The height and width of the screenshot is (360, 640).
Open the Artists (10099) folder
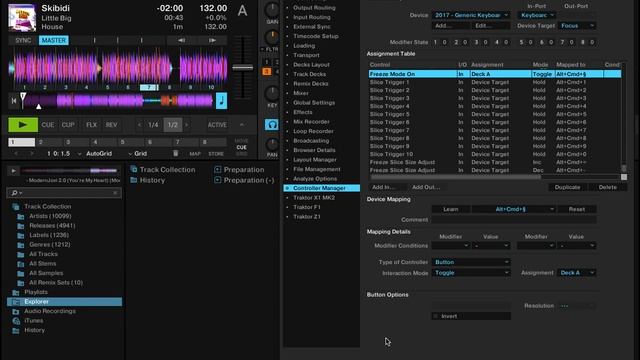[x=50, y=216]
